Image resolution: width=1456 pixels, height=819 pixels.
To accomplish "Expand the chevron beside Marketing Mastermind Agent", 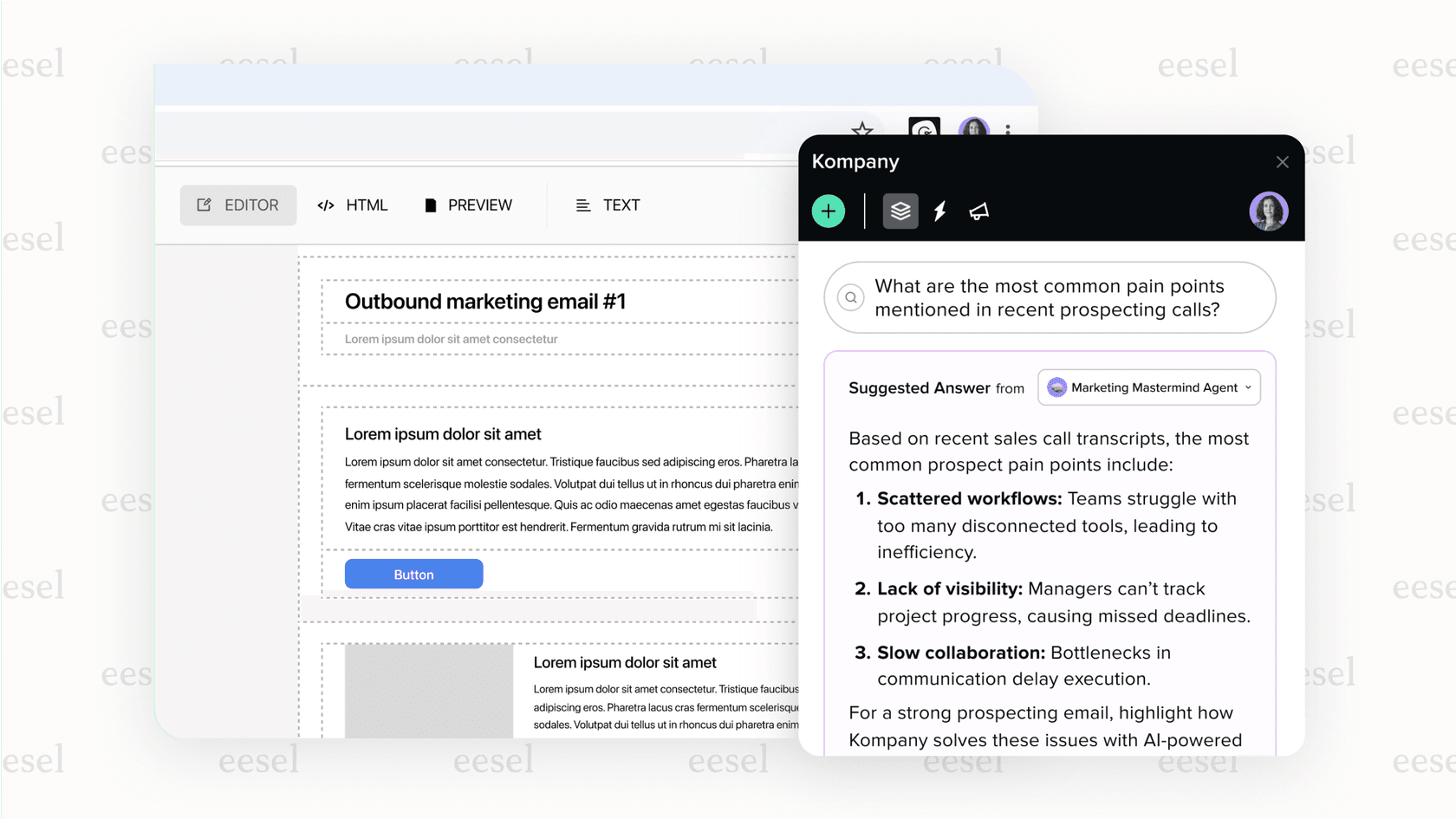I will pos(1248,387).
